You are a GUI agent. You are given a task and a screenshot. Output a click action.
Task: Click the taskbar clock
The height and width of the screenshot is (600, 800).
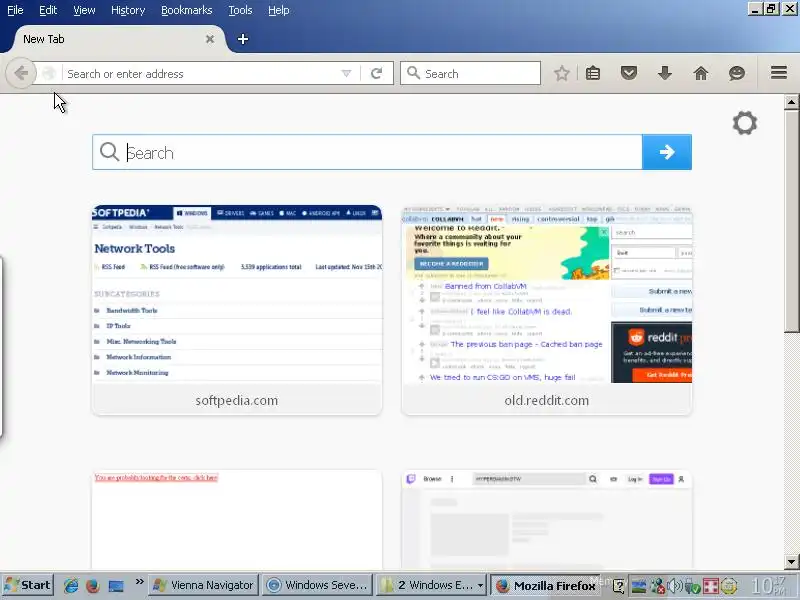(769, 585)
